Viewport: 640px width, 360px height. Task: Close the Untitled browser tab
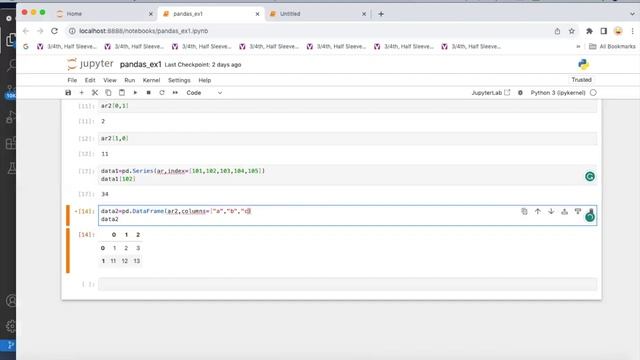[x=364, y=14]
